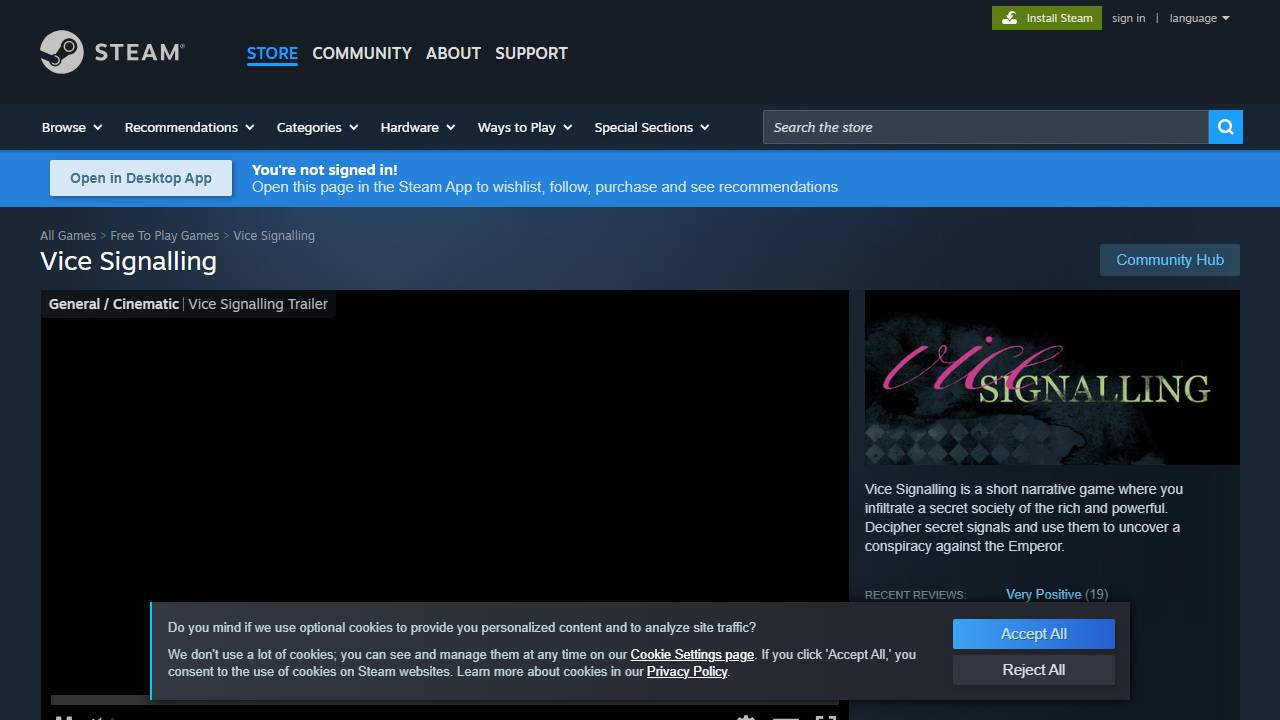
Task: Click 'You're not signed in!' text
Action: [324, 170]
